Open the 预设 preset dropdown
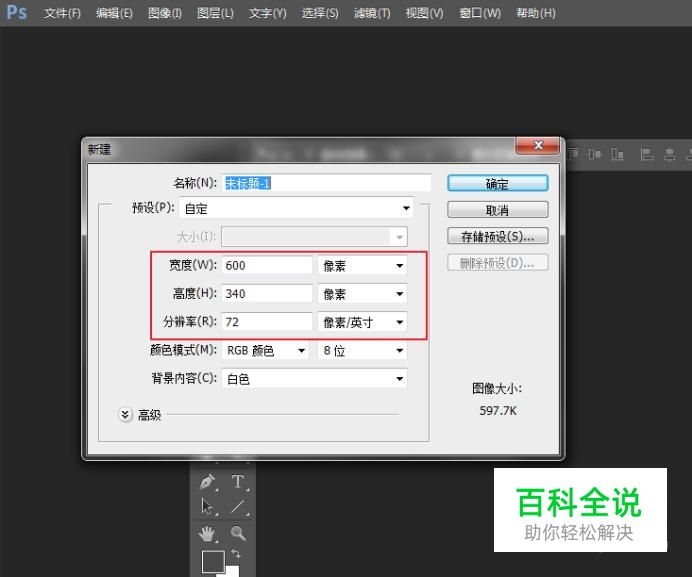Viewport: 692px width, 577px height. click(x=297, y=208)
